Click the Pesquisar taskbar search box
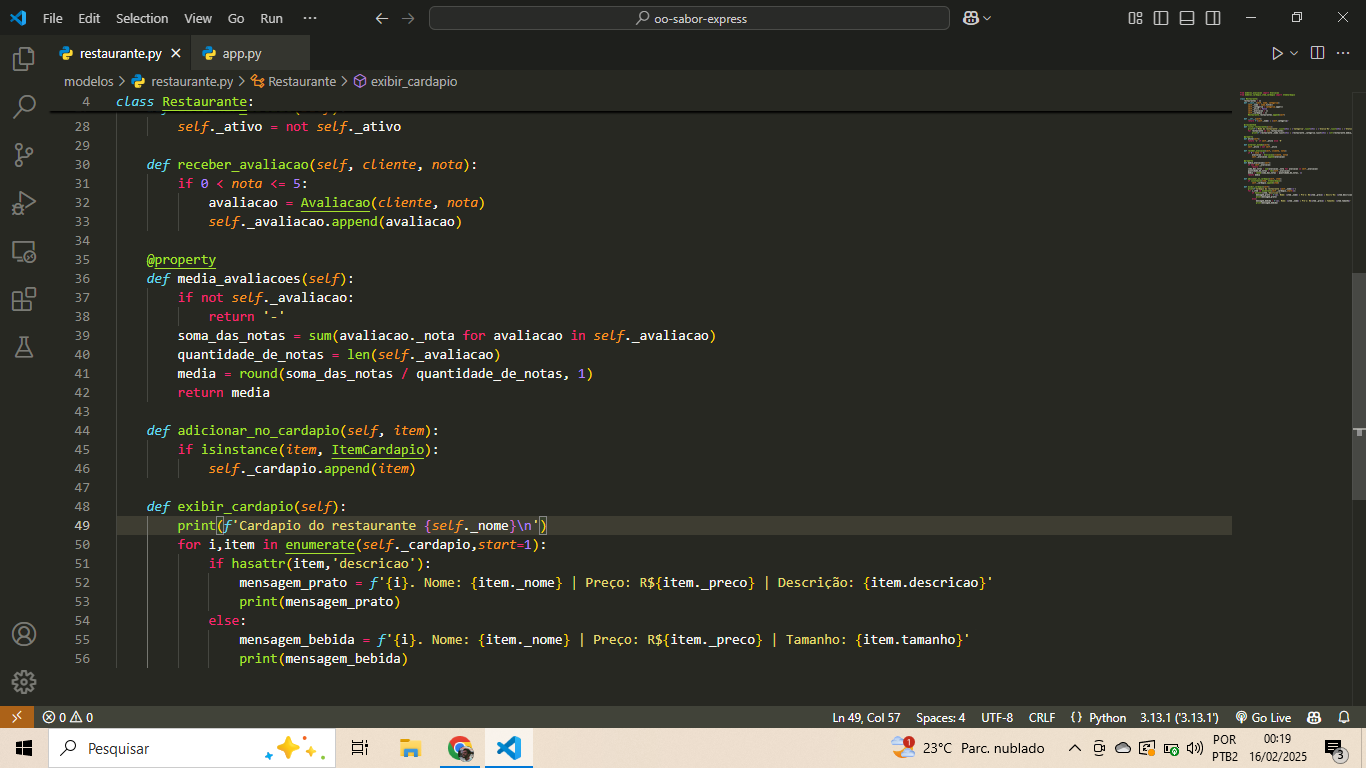The image size is (1366, 768). click(x=191, y=748)
